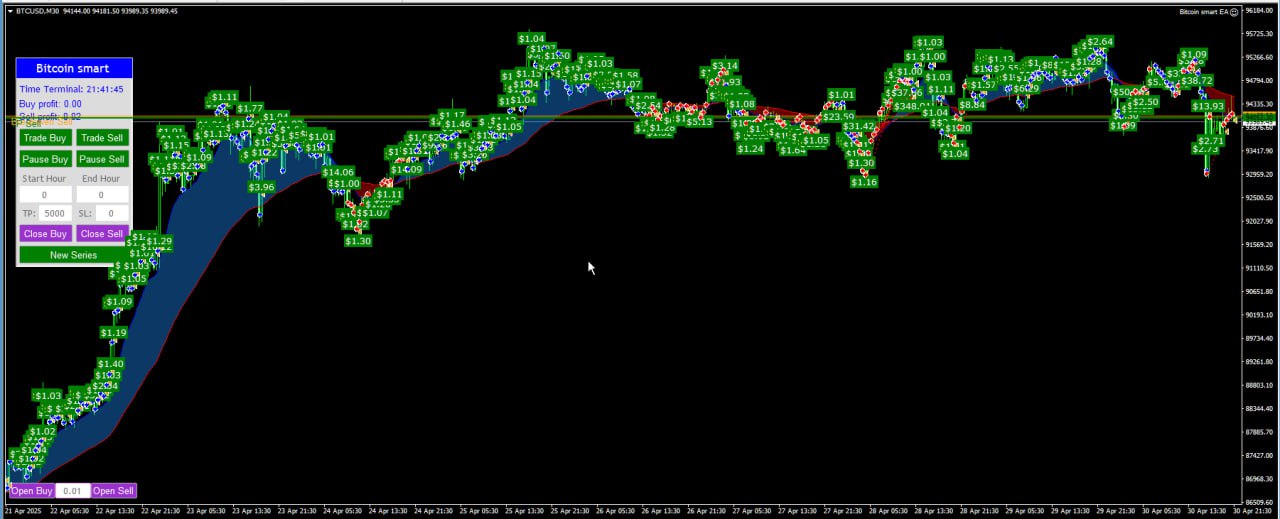Focus the Start Hour input field

tap(45, 195)
